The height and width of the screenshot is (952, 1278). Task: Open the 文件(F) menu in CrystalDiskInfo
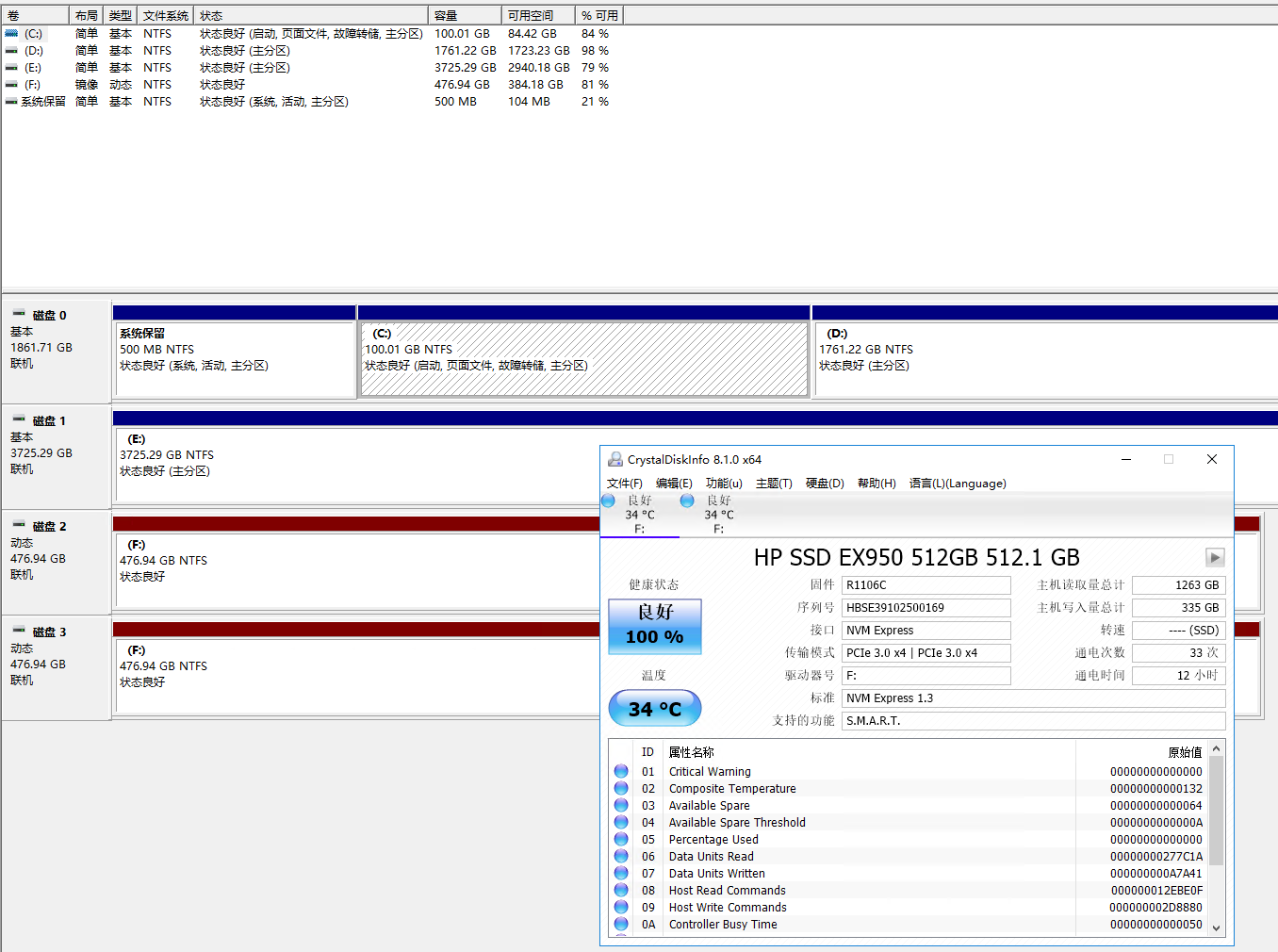(625, 484)
